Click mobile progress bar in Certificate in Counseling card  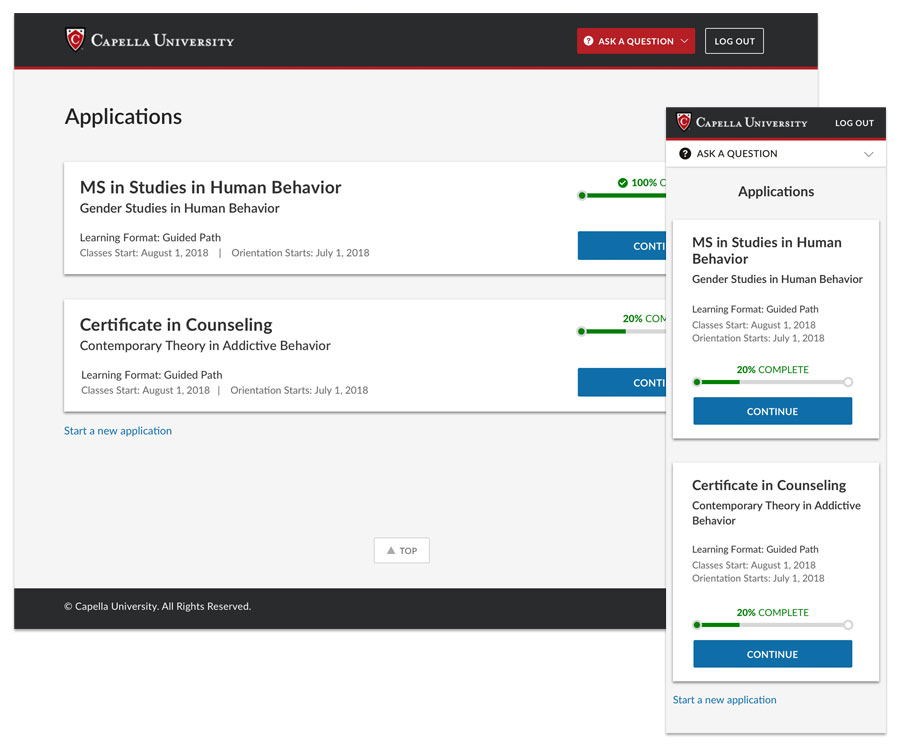point(773,625)
